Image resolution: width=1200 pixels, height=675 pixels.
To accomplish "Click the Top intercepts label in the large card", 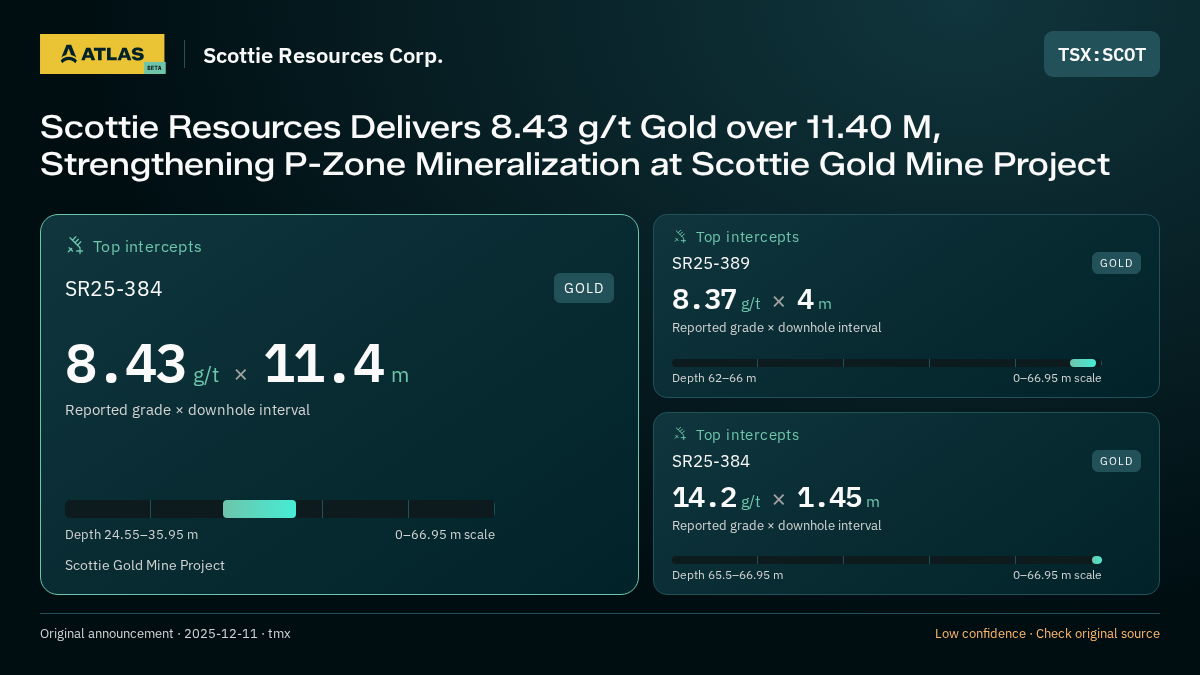I will click(147, 246).
